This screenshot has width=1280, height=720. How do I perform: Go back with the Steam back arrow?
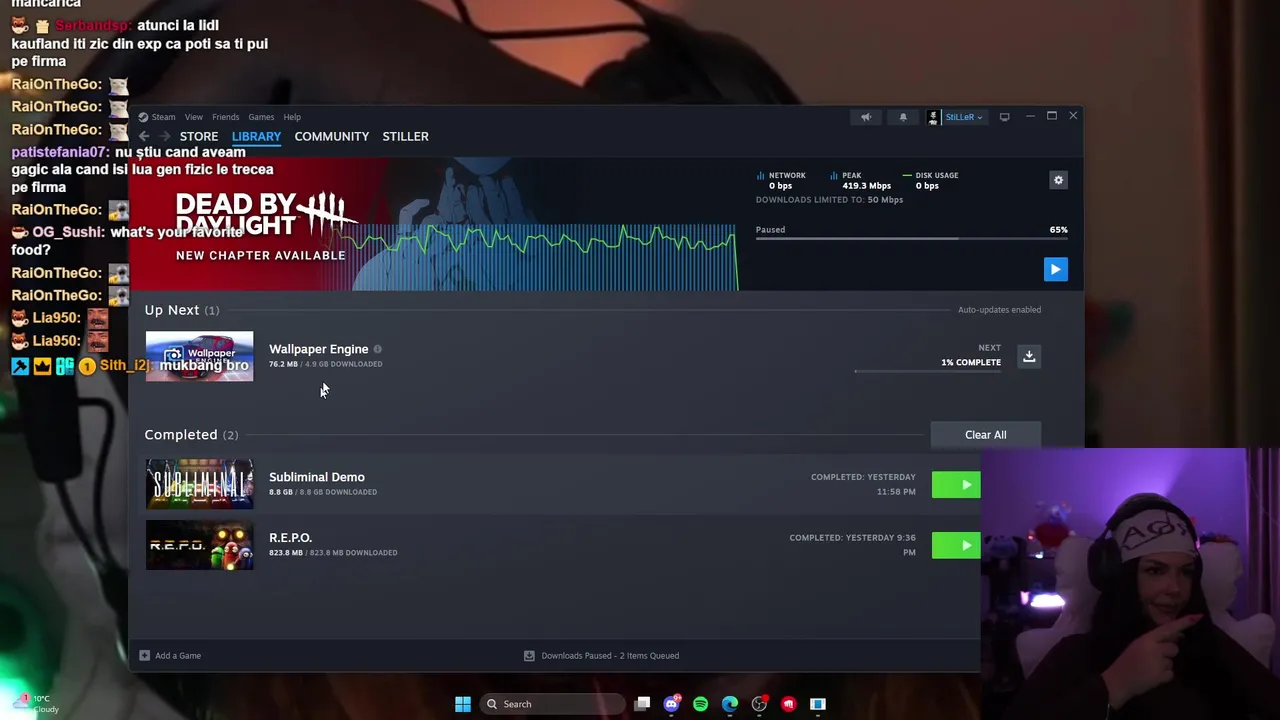click(x=144, y=136)
